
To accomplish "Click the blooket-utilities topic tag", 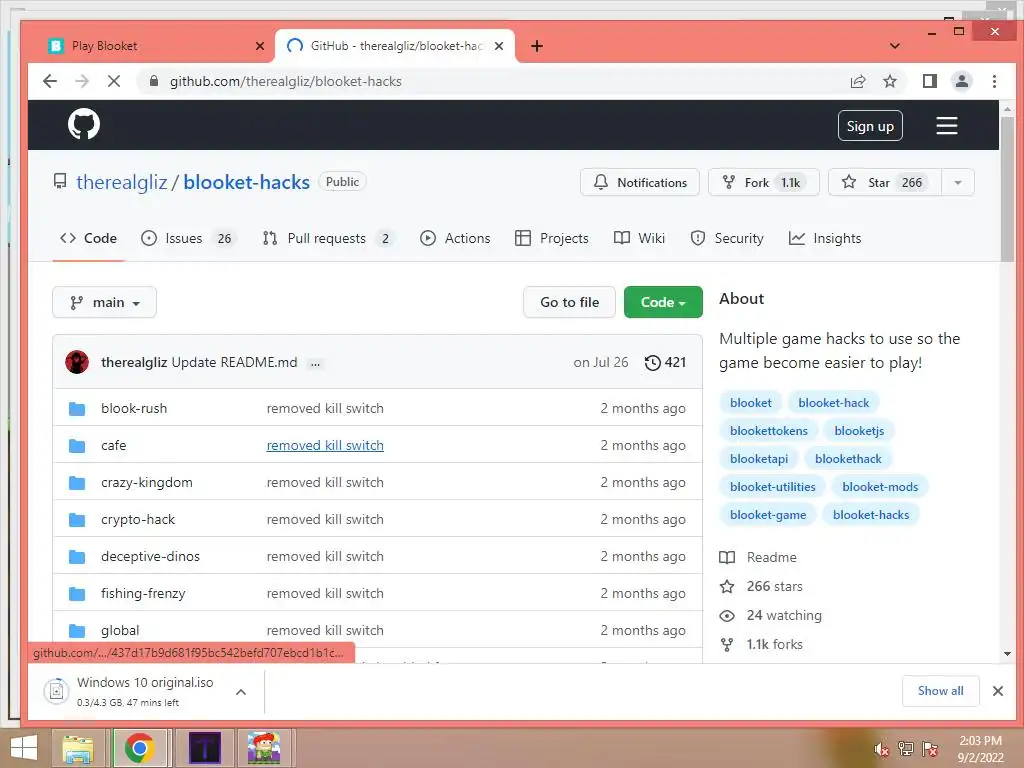I will [x=773, y=487].
